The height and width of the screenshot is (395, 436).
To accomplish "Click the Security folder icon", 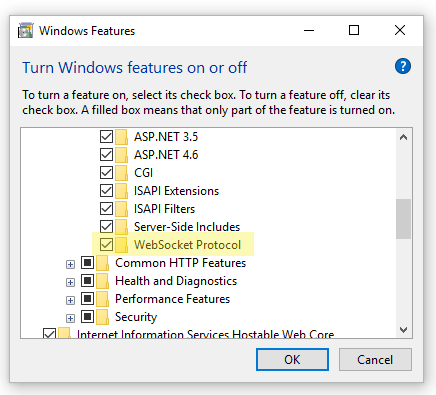I will (103, 317).
